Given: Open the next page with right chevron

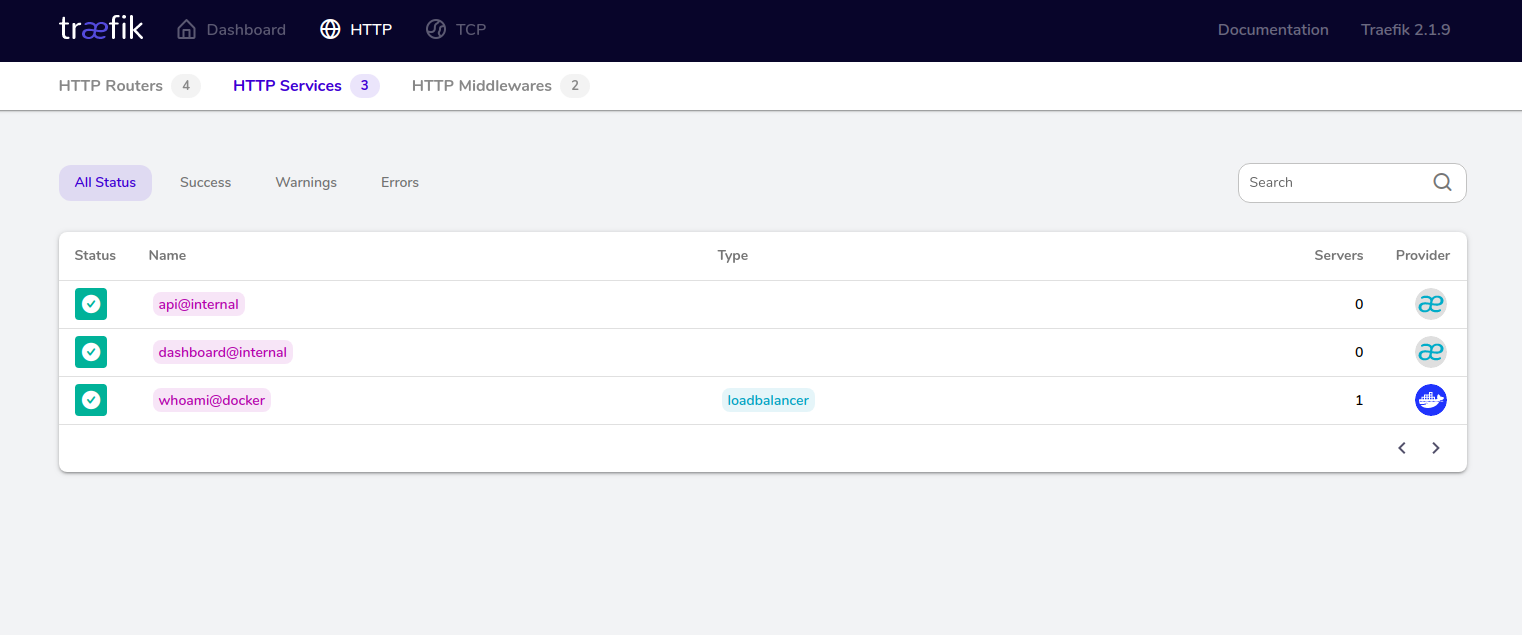Looking at the screenshot, I should [1436, 448].
